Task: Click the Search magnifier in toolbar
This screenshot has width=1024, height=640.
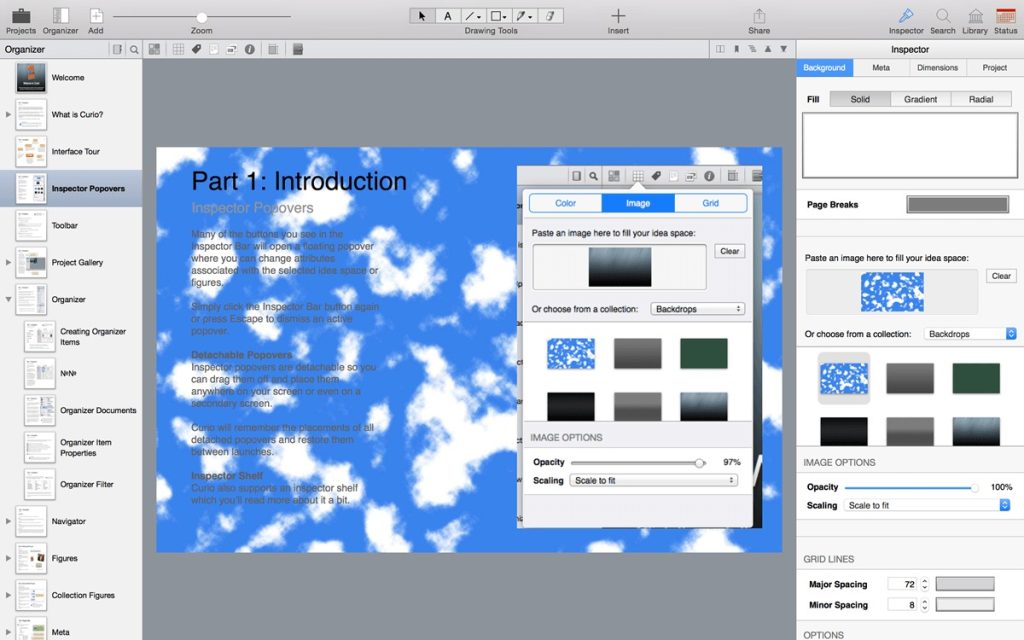Action: point(943,16)
